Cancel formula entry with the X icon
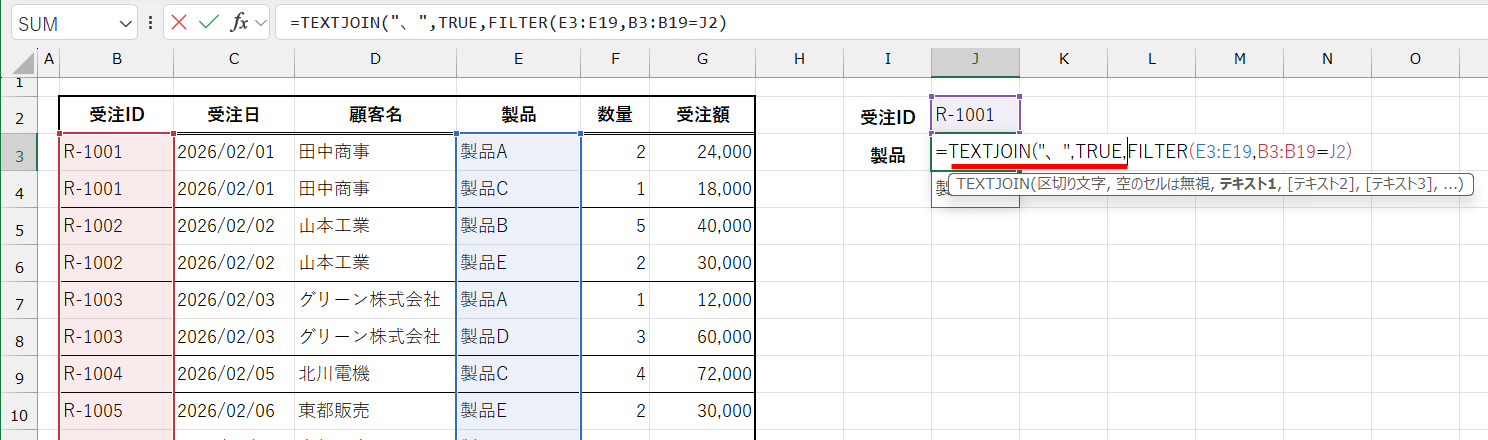The height and width of the screenshot is (440, 1488). [179, 23]
